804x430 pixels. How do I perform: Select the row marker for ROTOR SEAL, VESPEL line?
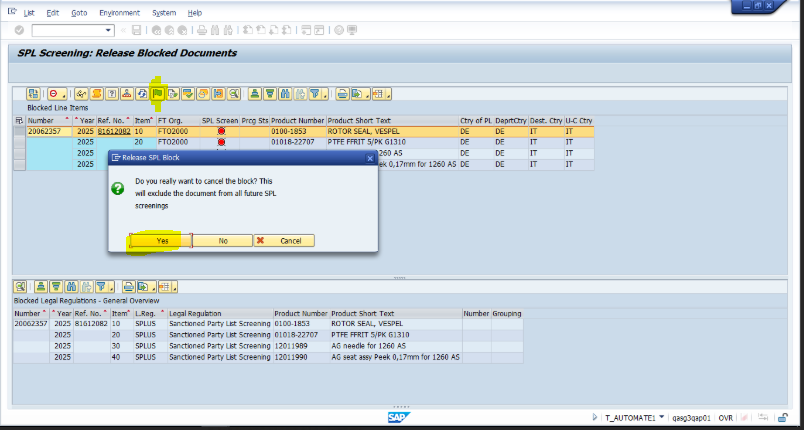(19, 131)
